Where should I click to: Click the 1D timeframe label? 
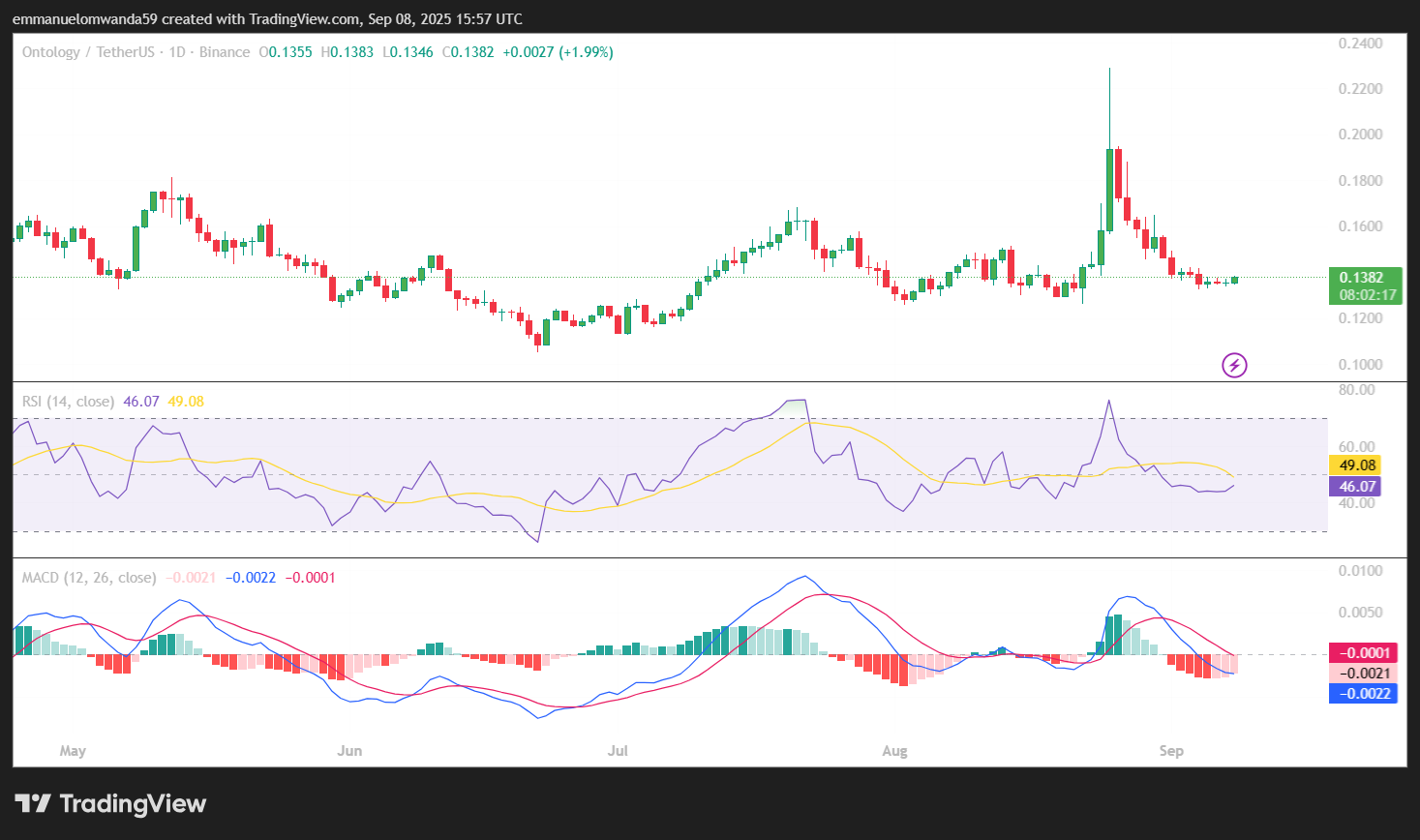175,52
